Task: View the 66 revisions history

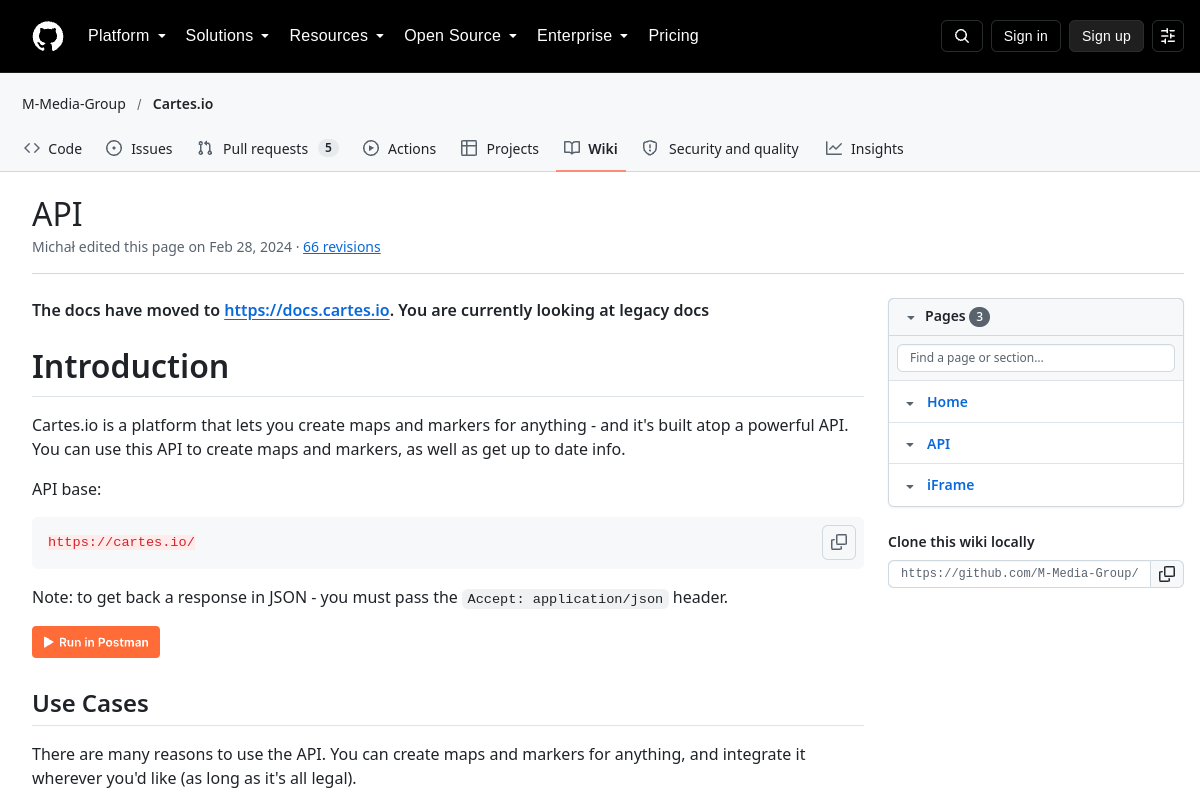Action: click(342, 247)
